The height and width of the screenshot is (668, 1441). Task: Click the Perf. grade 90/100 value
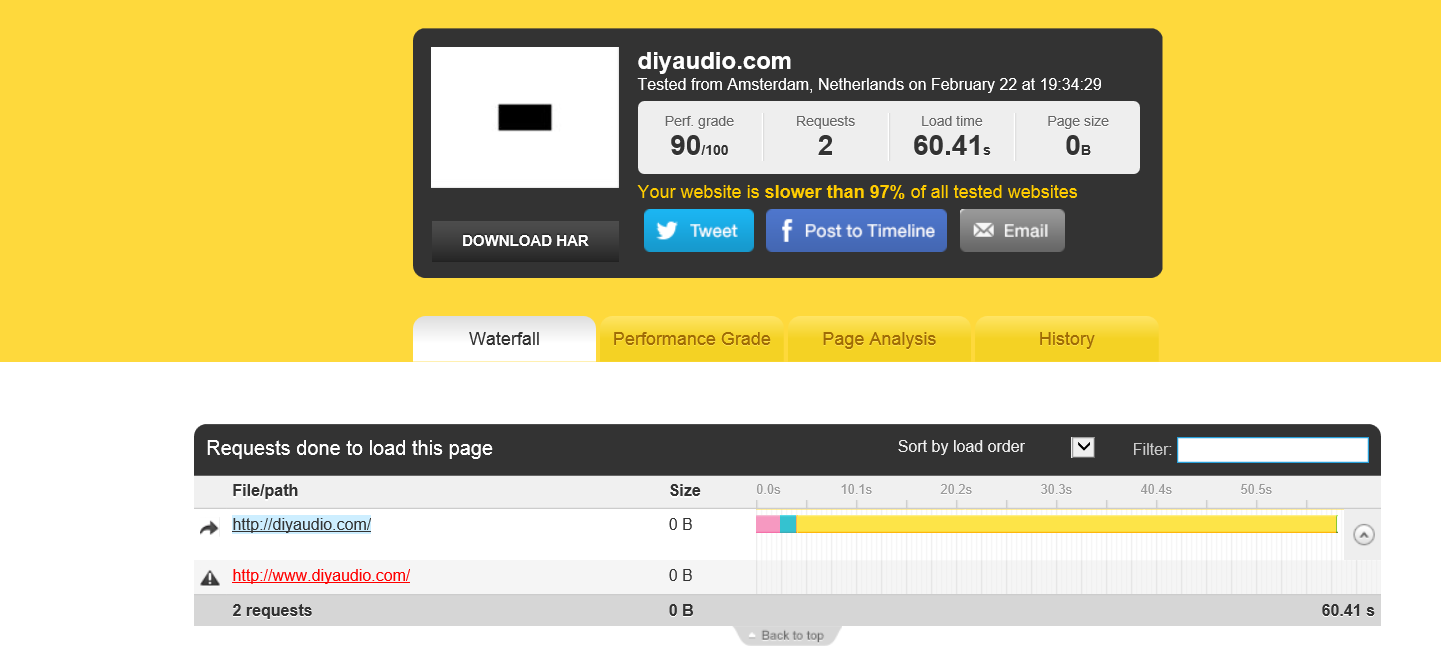coord(699,147)
